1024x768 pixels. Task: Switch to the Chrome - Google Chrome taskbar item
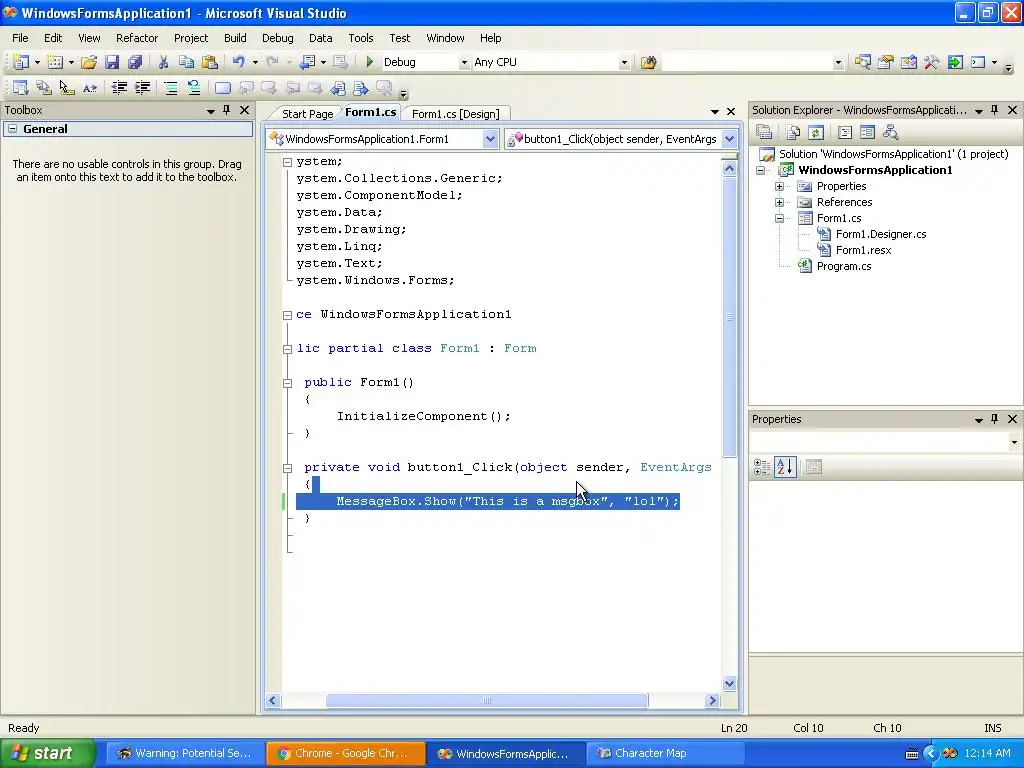345,753
